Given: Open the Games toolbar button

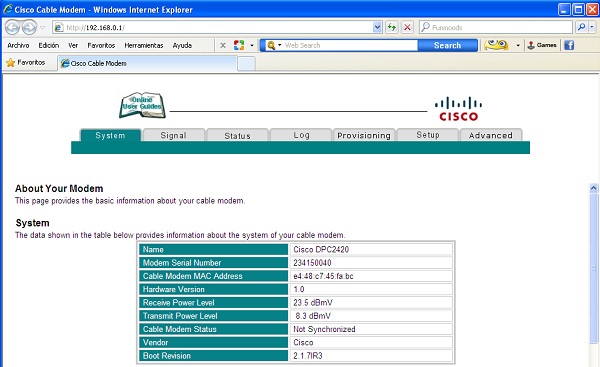Looking at the screenshot, I should click(x=541, y=45).
